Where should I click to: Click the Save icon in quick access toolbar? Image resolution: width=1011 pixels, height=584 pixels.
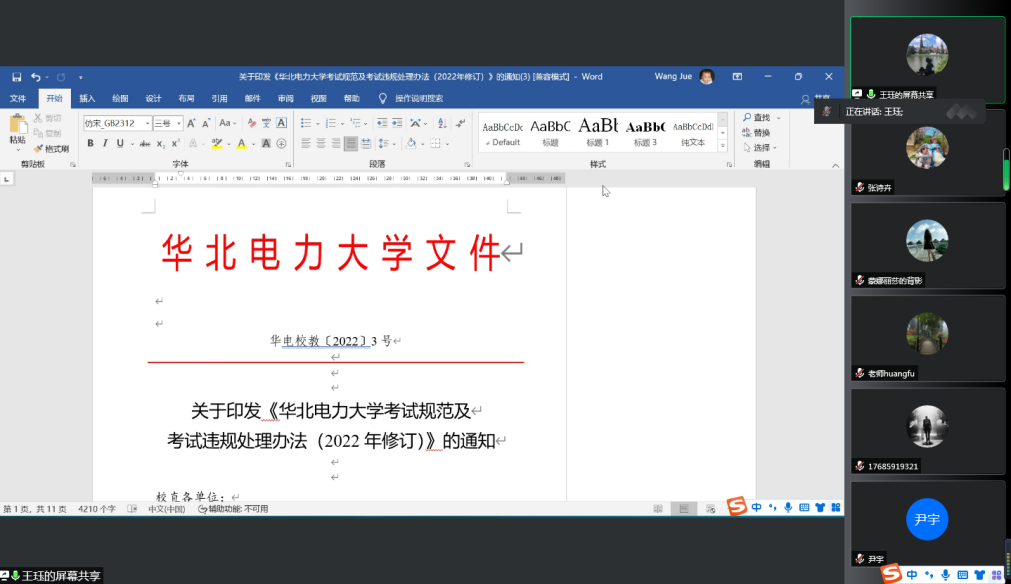click(16, 77)
